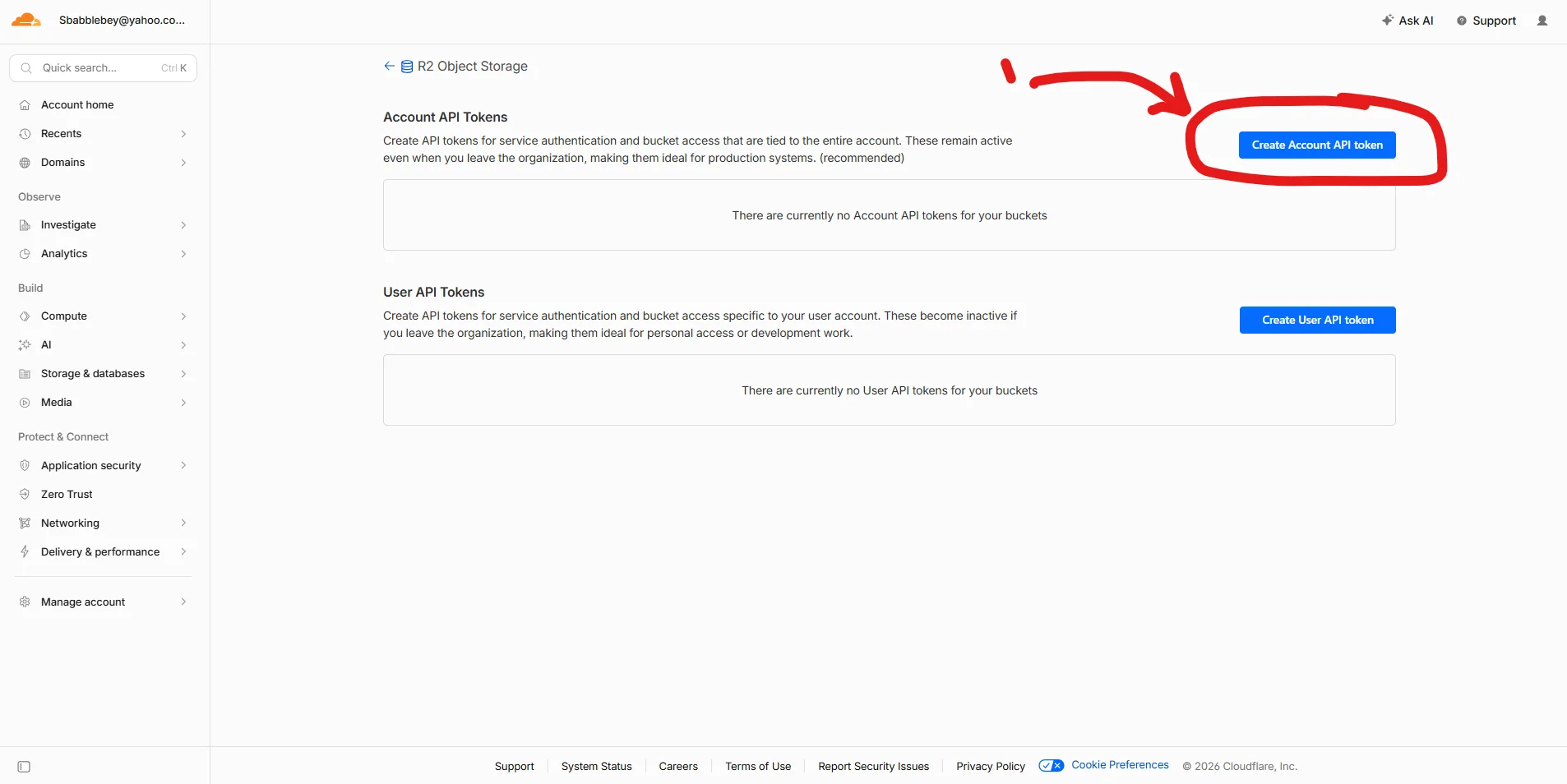
Task: Click the Media play icon
Action: [25, 403]
